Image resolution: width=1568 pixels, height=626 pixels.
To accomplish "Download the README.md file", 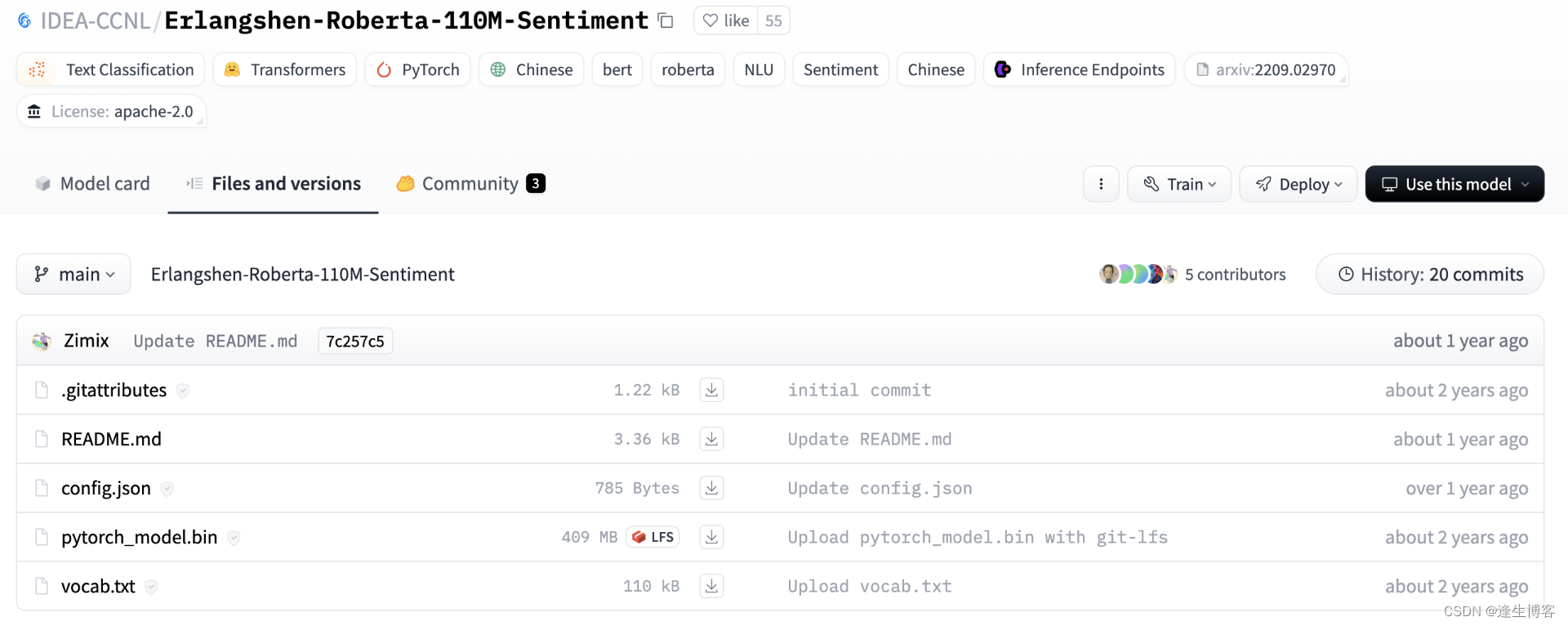I will tap(712, 440).
